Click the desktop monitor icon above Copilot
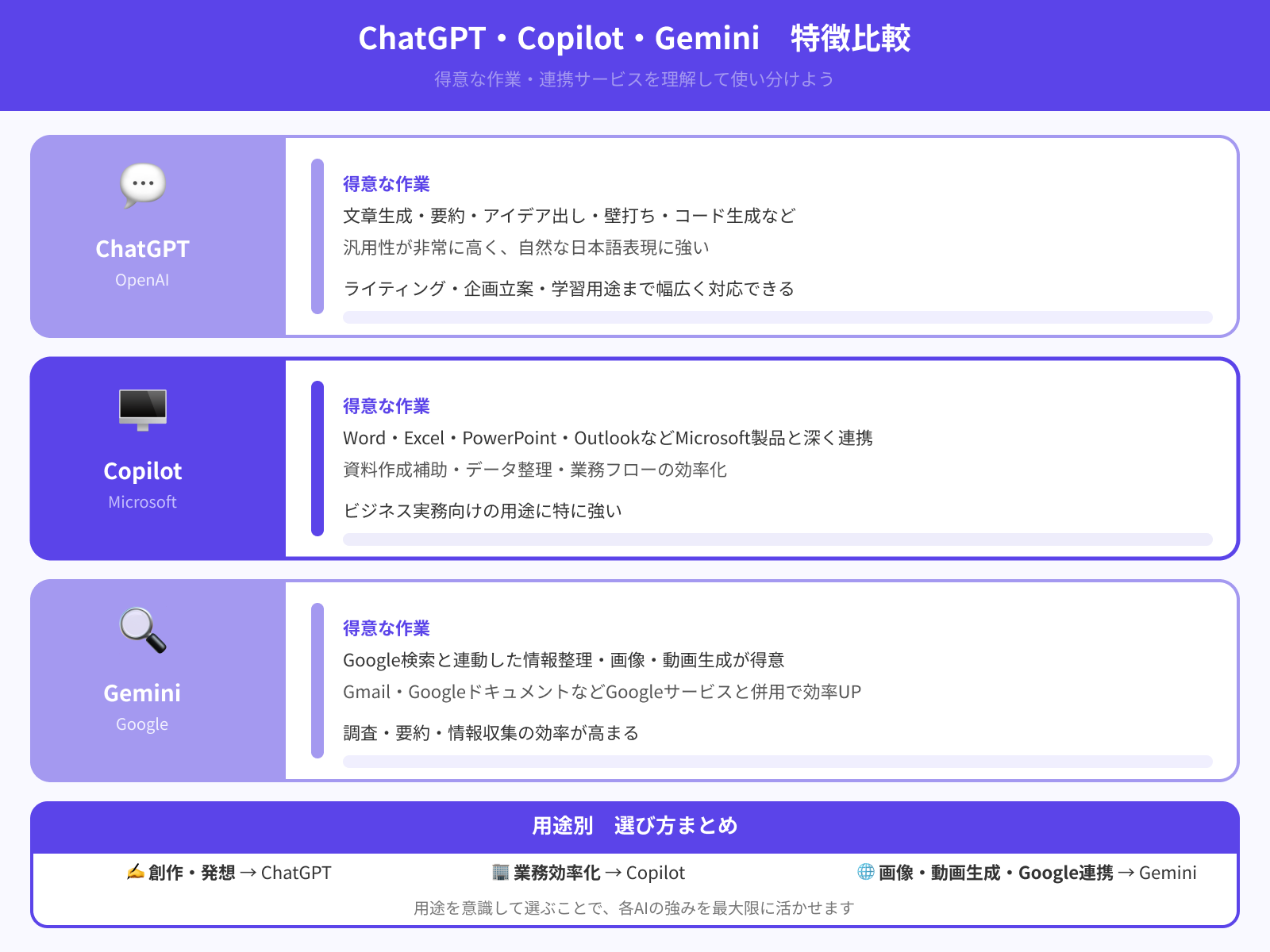The width and height of the screenshot is (1270, 952). pyautogui.click(x=143, y=409)
